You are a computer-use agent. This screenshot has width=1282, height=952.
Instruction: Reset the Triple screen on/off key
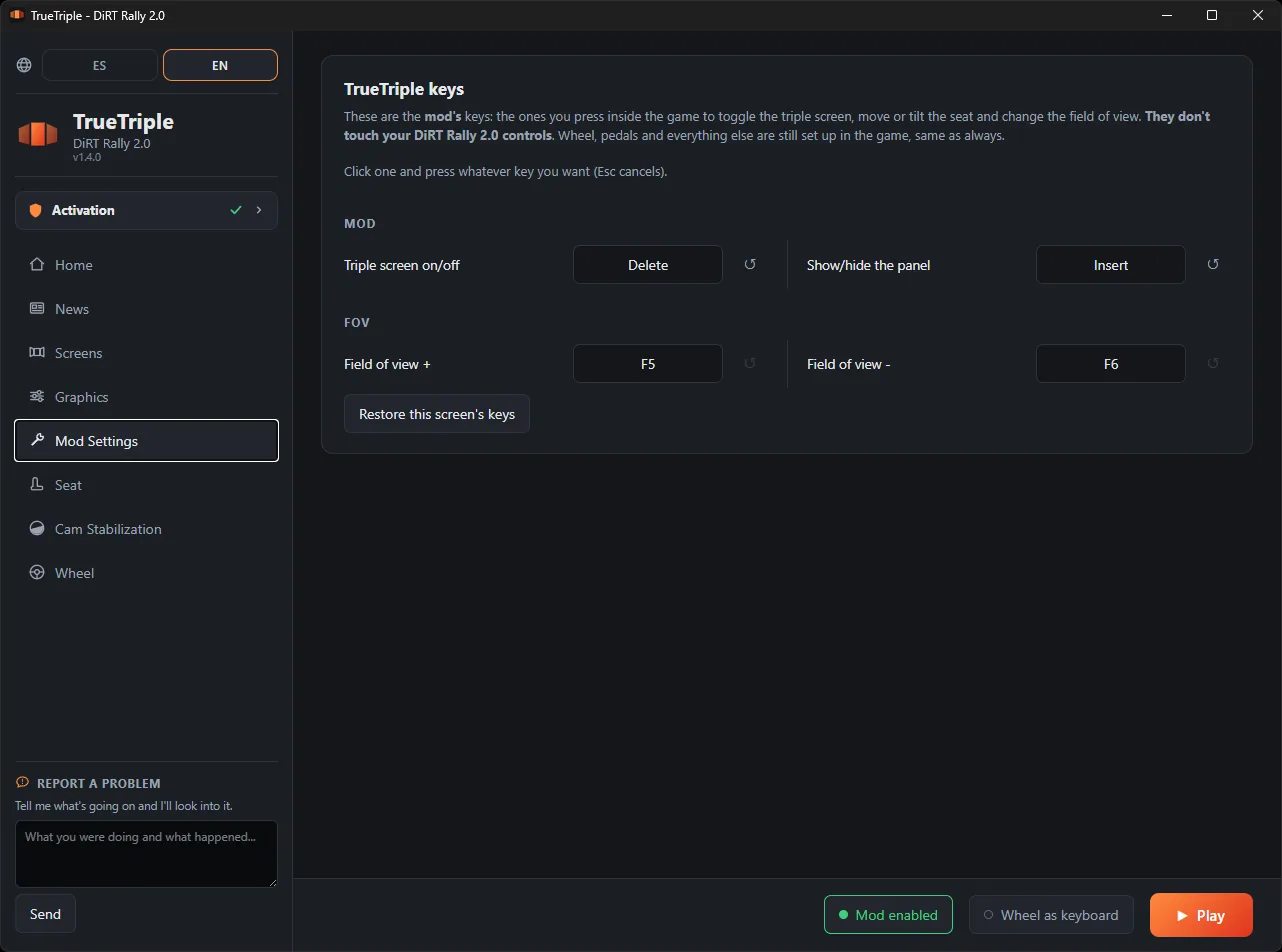(750, 265)
